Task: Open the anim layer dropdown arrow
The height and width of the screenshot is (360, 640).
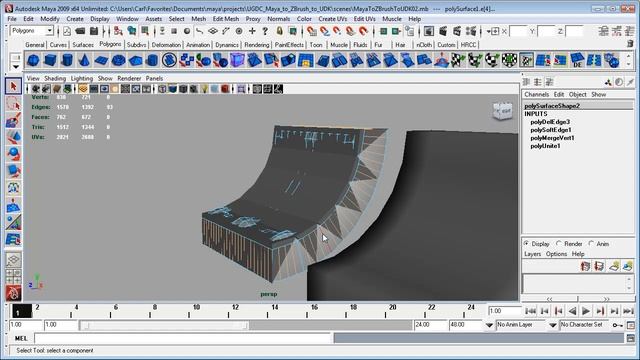Action: coord(489,325)
